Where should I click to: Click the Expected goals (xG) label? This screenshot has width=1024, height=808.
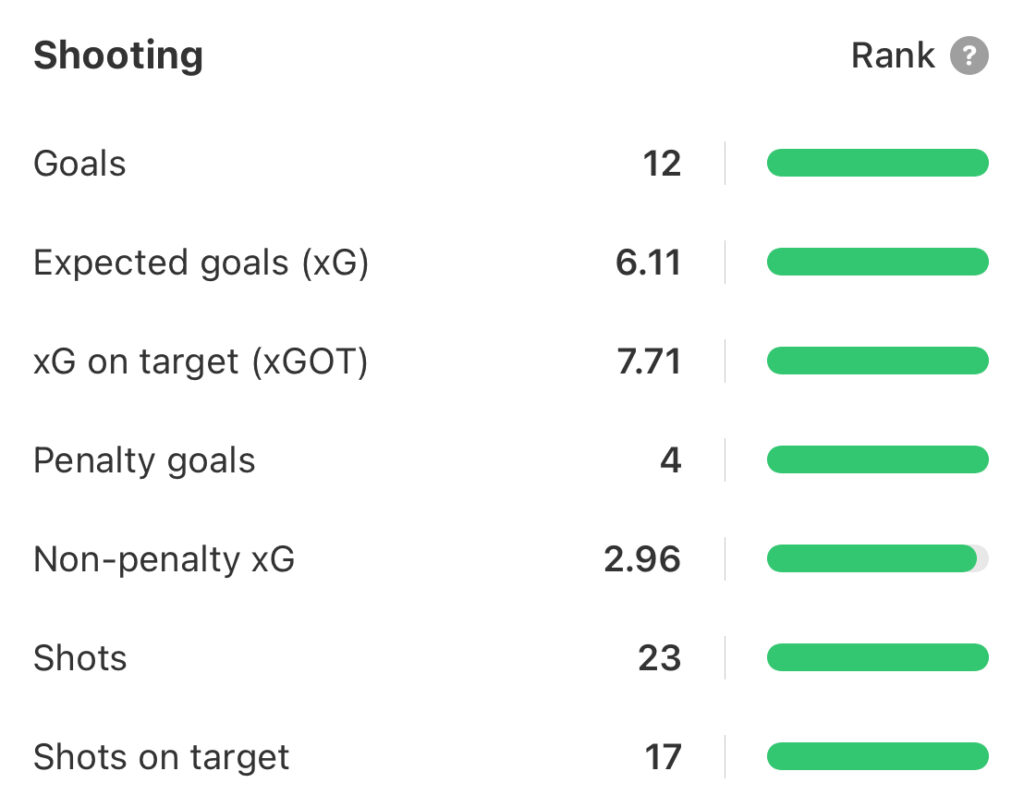click(x=201, y=262)
